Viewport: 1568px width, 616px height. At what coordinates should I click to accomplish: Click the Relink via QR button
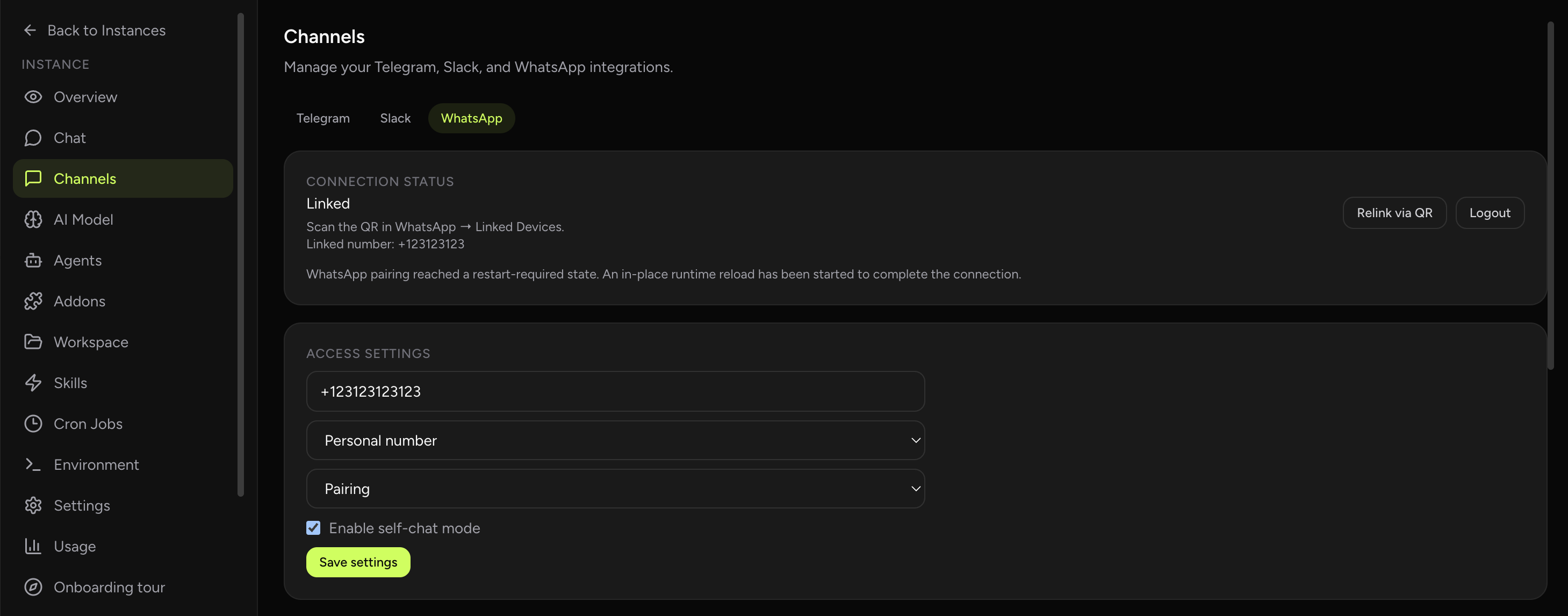(x=1394, y=212)
